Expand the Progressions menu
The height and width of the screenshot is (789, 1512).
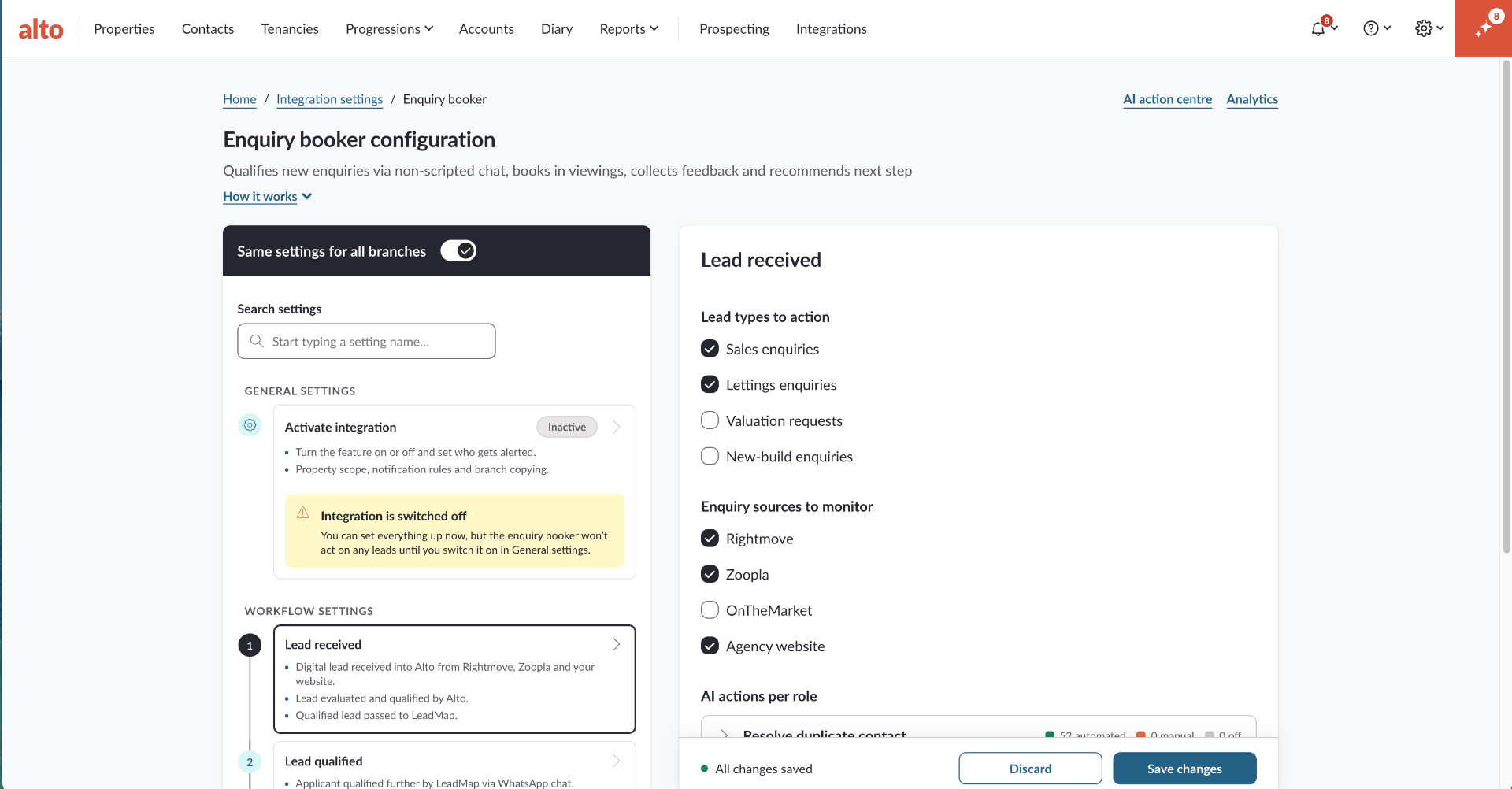[x=389, y=29]
